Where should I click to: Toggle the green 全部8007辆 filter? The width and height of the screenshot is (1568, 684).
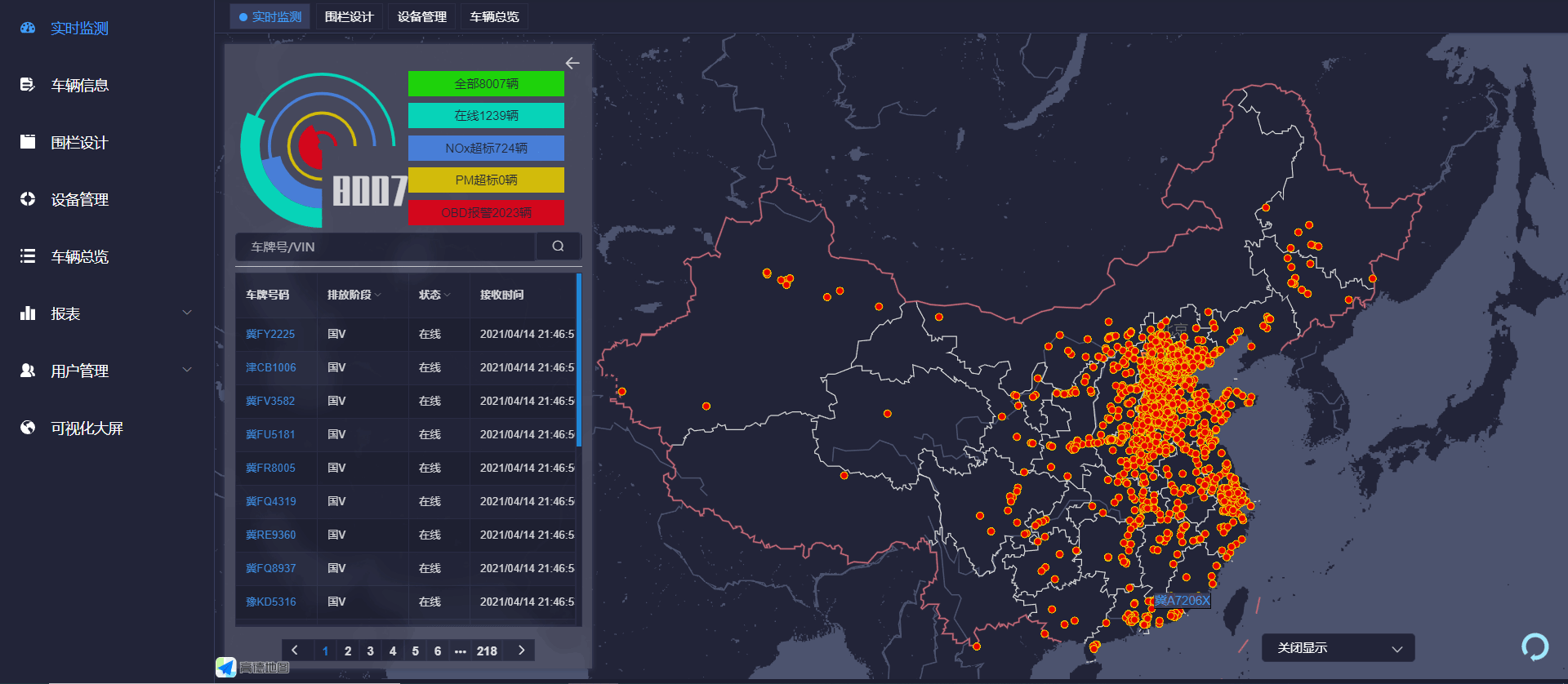pos(486,83)
